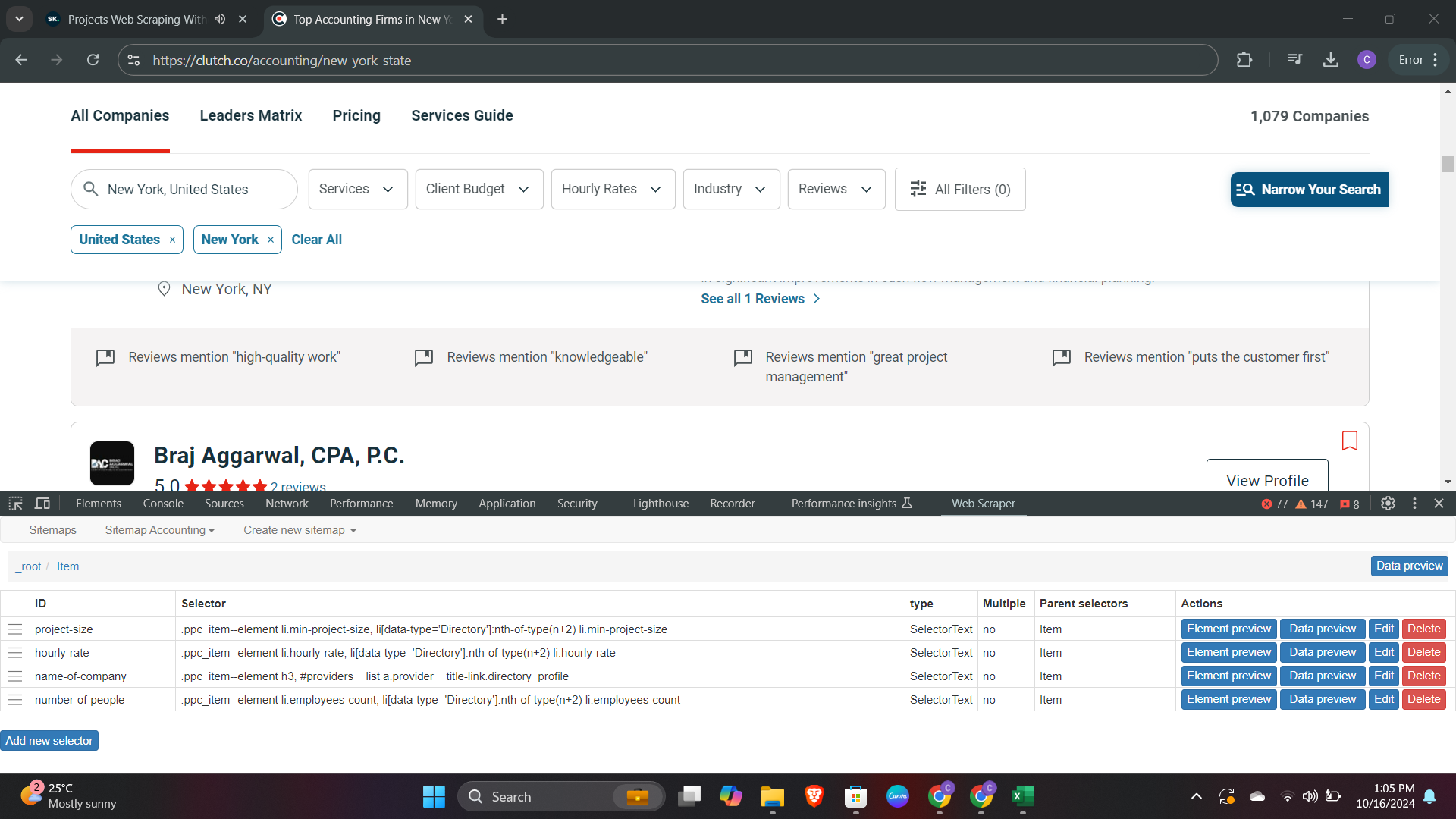This screenshot has width=1456, height=819.
Task: Grab the drag handle for hourly-rate row
Action: pos(14,653)
